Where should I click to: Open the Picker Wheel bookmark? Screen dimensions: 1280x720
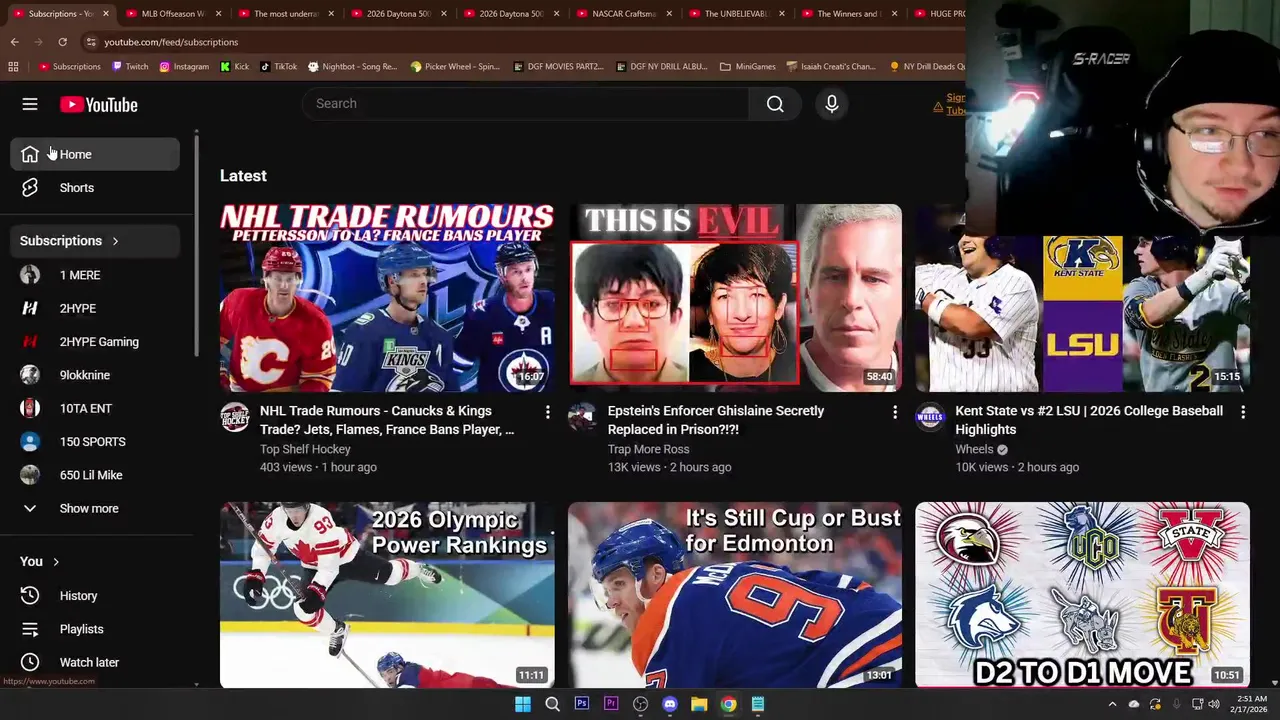point(455,66)
